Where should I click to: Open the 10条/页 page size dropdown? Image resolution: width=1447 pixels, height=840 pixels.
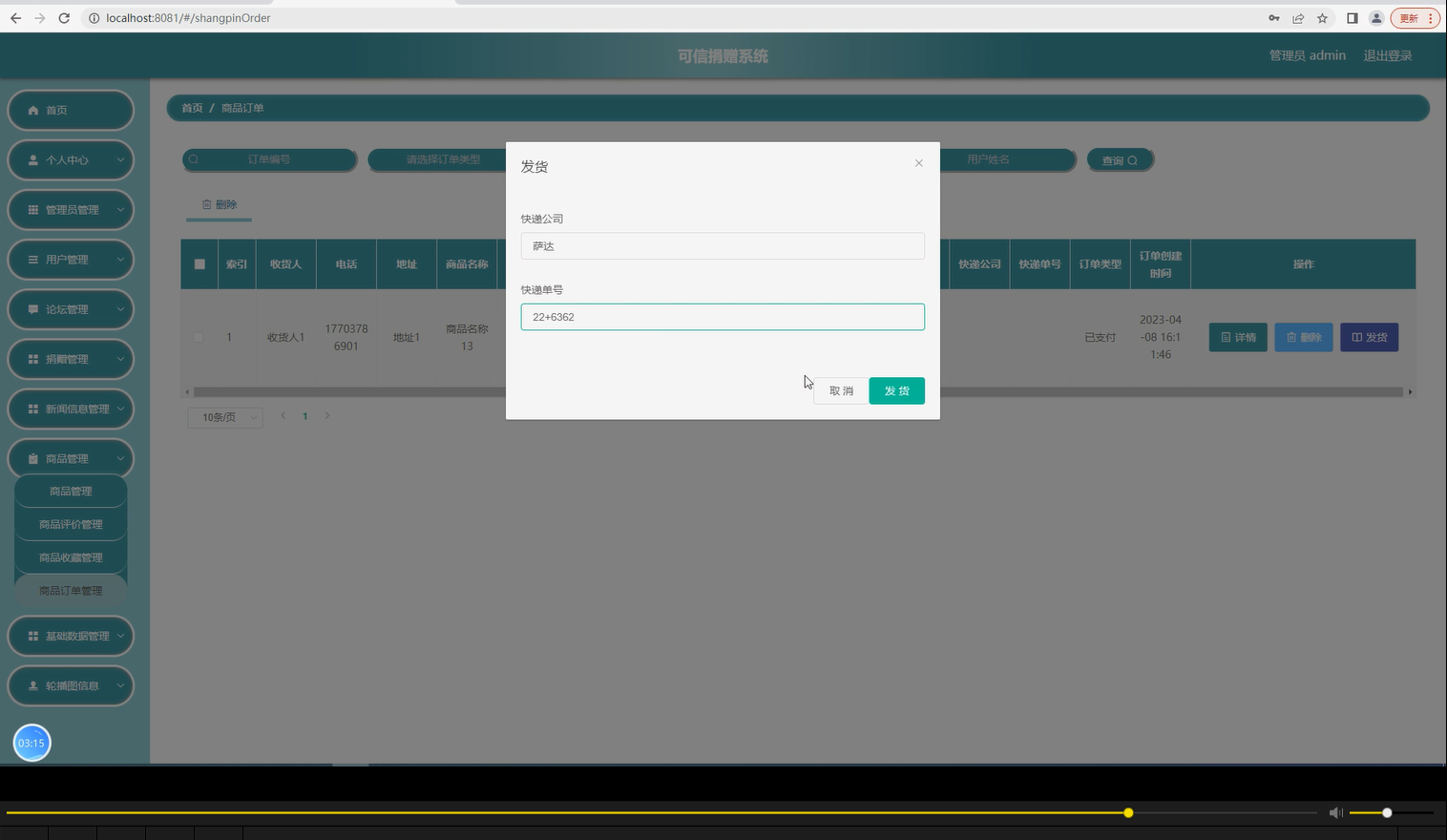tap(225, 417)
